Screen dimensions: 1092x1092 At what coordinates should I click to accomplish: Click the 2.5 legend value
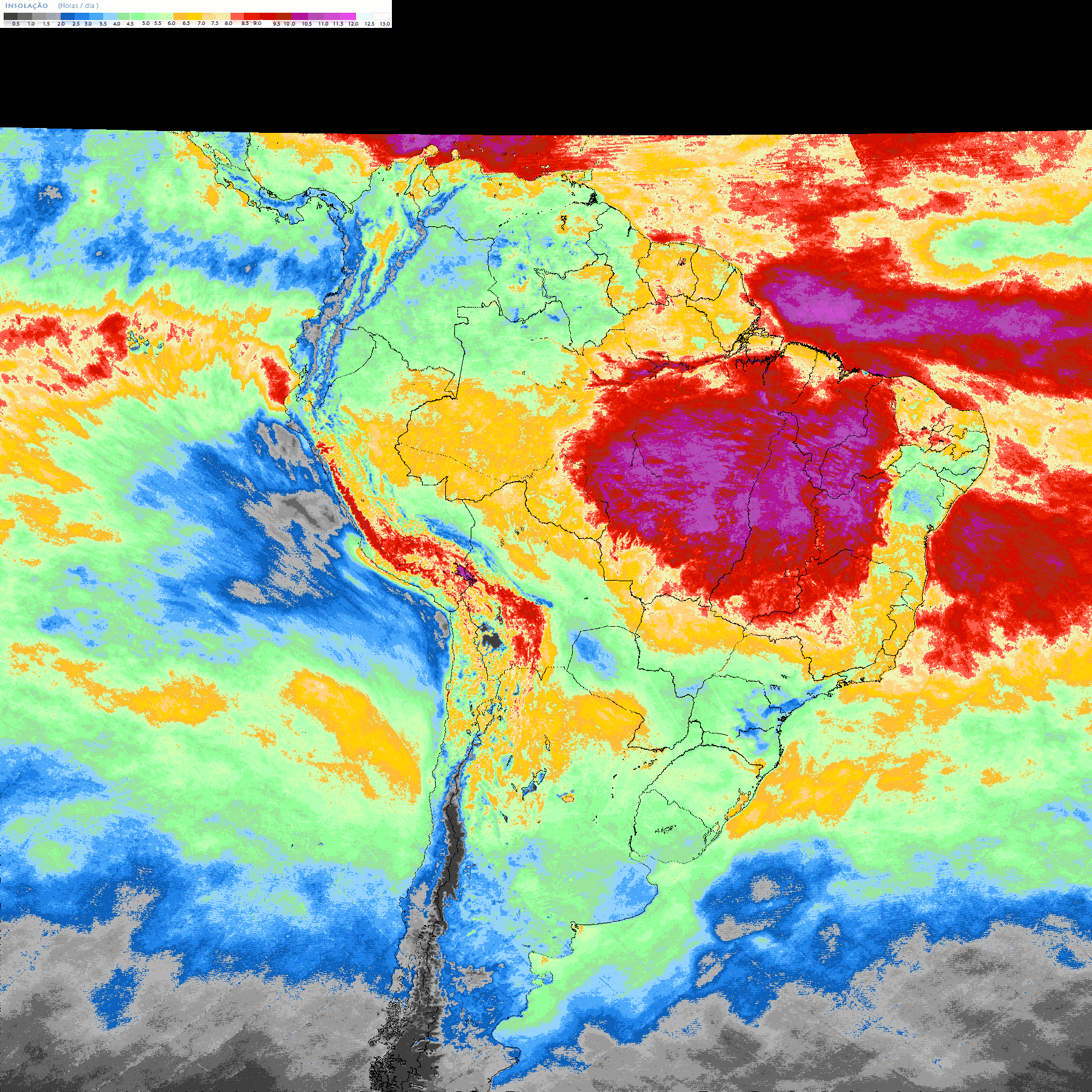click(76, 24)
